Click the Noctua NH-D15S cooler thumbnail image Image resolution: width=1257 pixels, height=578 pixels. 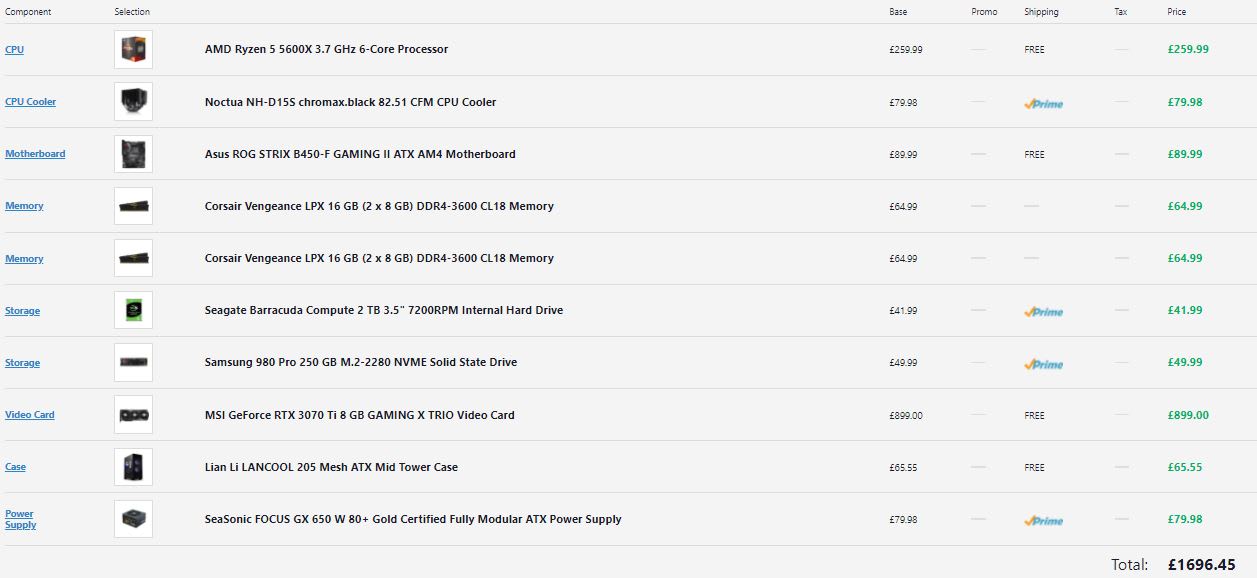point(133,102)
